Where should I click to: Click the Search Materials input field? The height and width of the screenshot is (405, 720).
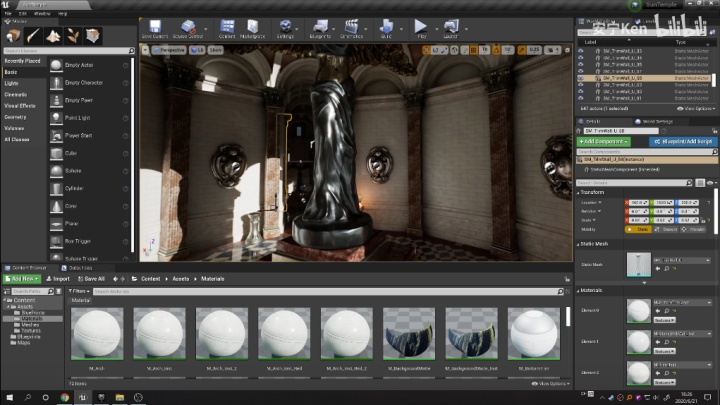328,291
